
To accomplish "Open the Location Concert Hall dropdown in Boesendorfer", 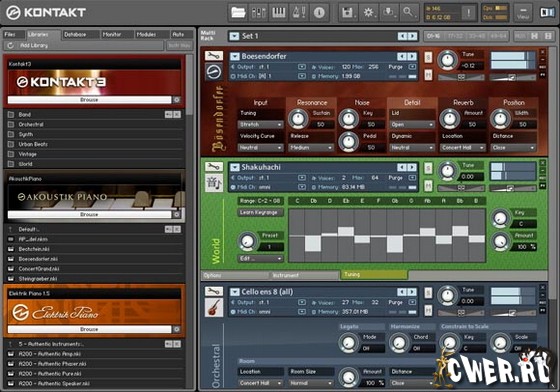I will click(462, 147).
